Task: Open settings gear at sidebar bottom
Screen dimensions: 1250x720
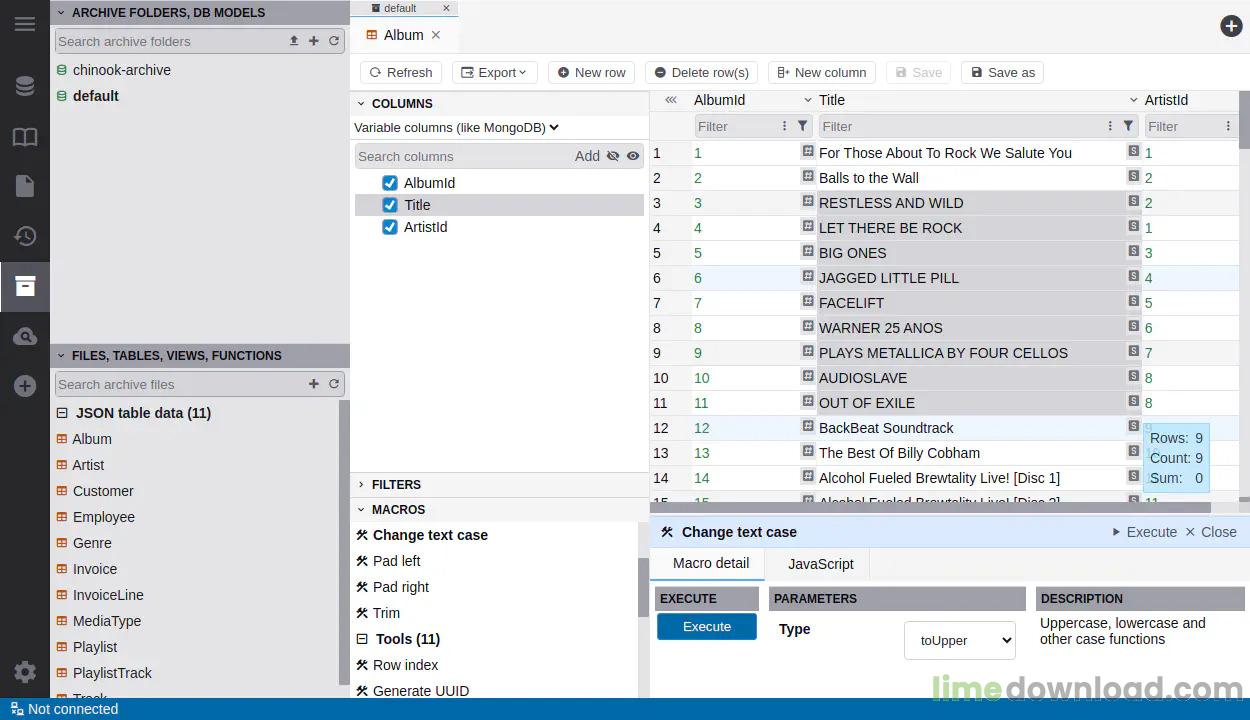Action: [x=25, y=672]
